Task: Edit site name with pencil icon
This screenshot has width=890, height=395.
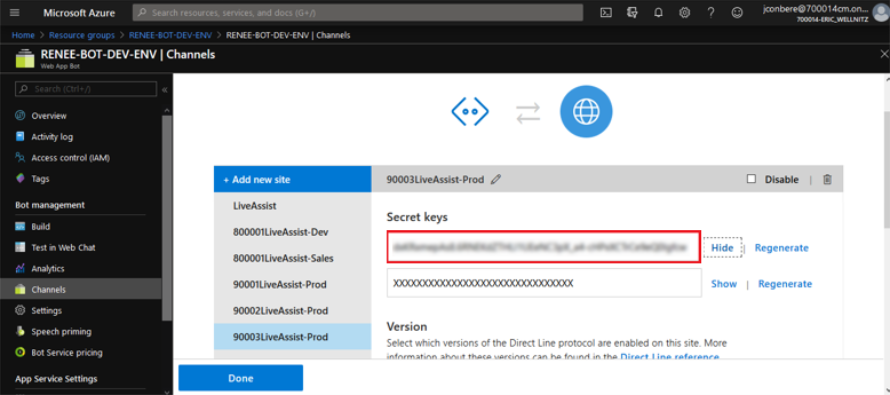Action: [496, 179]
